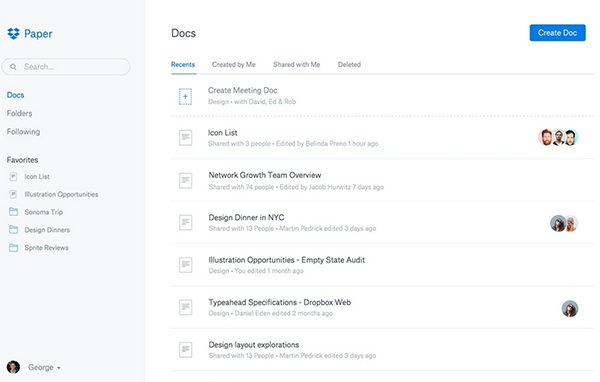Click doc icon next to Typeahead Specifications
600x382 pixels.
pos(186,307)
